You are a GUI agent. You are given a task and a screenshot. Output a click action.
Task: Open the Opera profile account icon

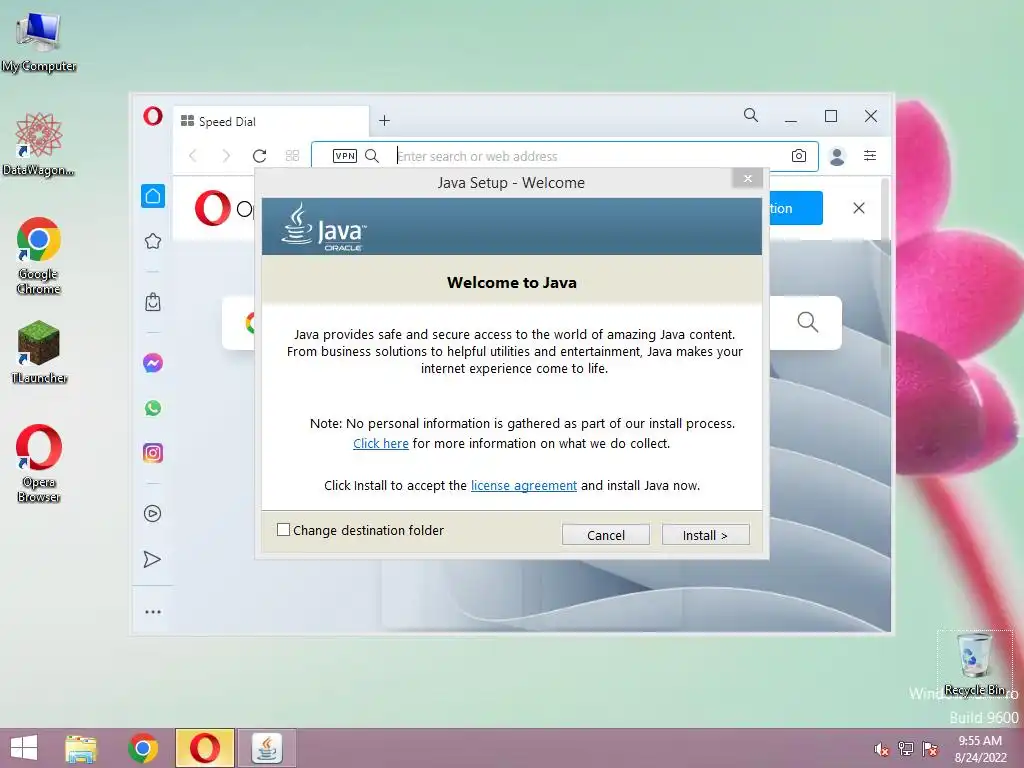click(x=837, y=156)
